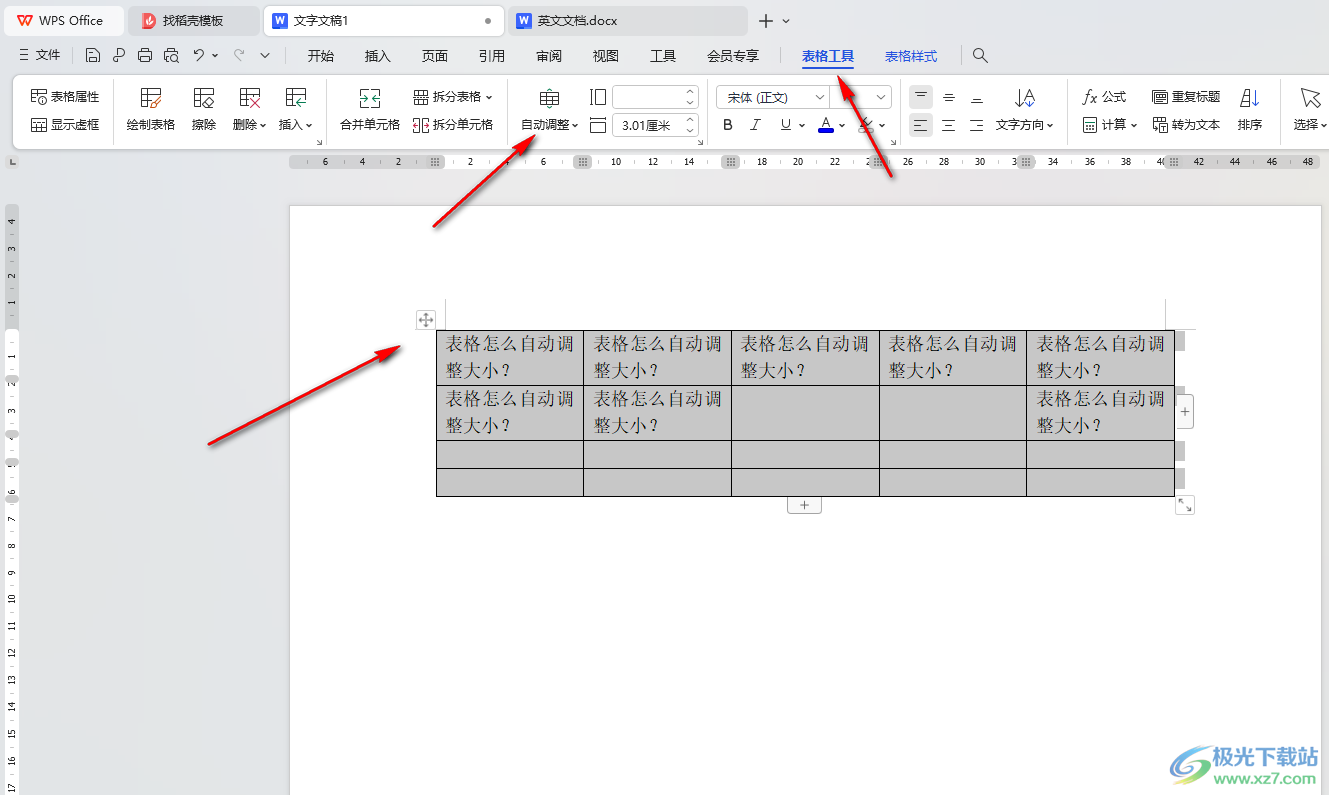1329x795 pixels.
Task: Align cell text right
Action: (977, 125)
